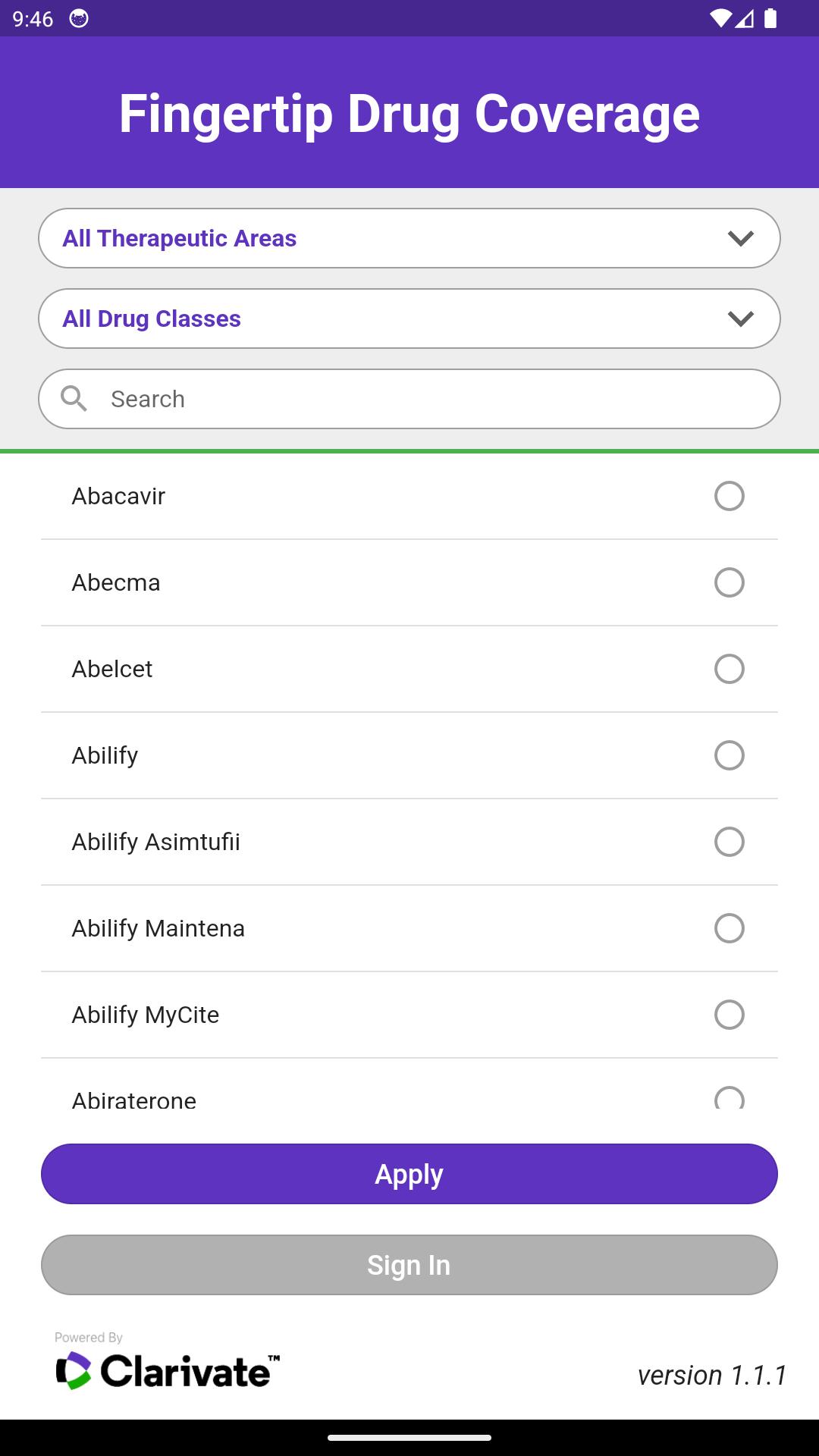The height and width of the screenshot is (1456, 819).
Task: Click the Drug Classes chevron arrow
Action: 740,318
